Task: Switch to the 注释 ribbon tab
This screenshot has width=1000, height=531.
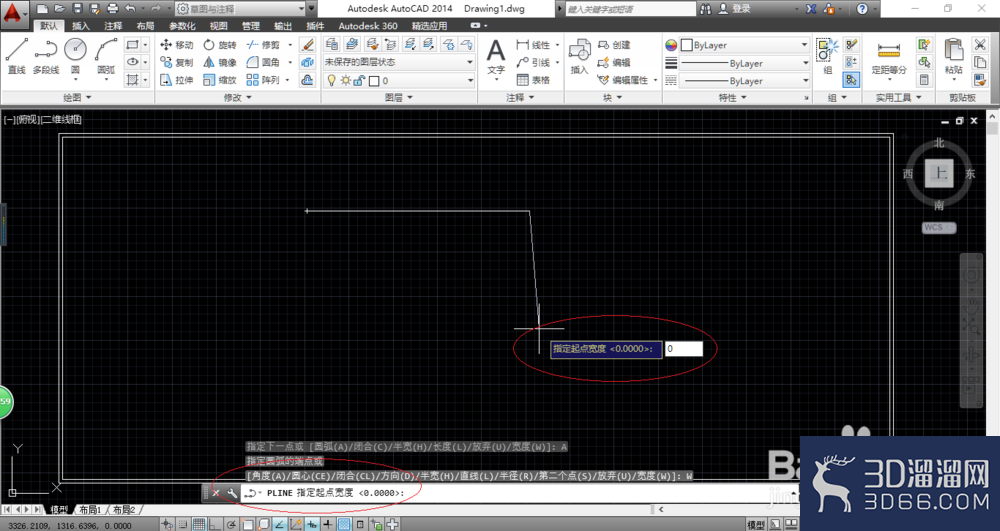Action: [113, 26]
